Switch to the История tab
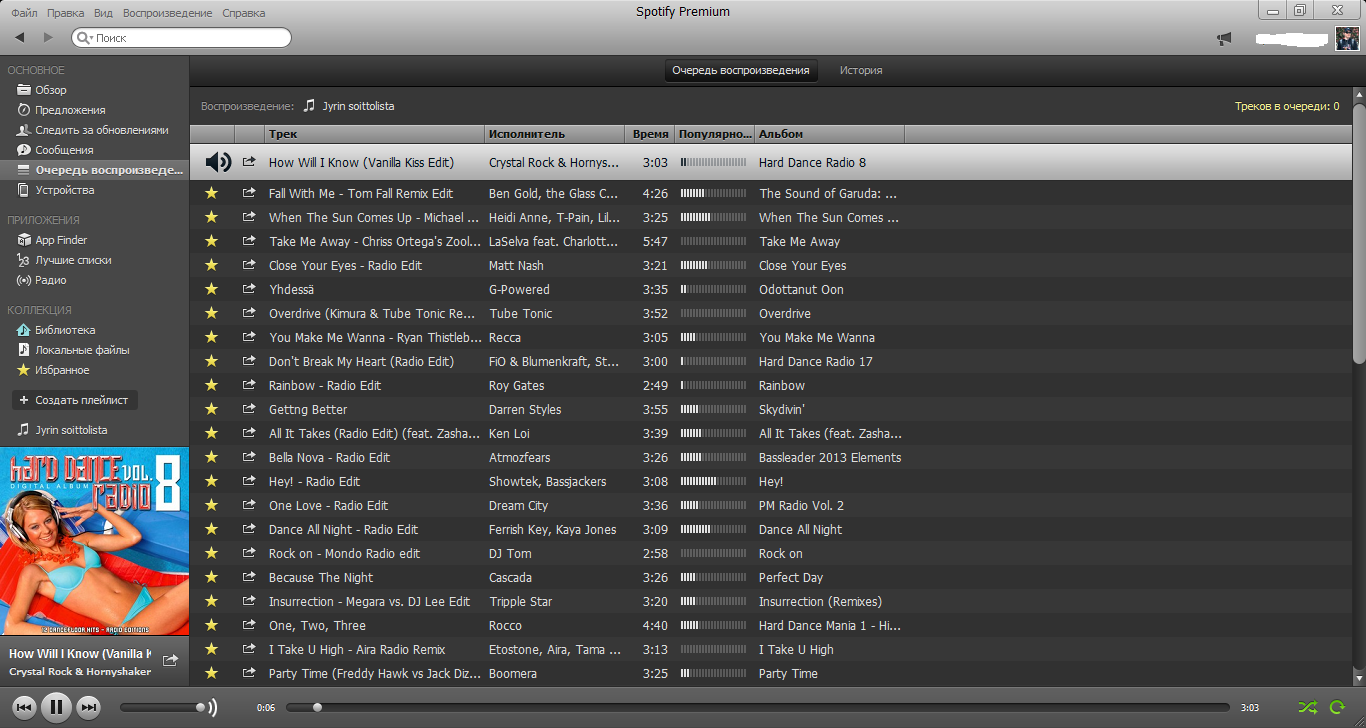The image size is (1366, 728). (861, 71)
